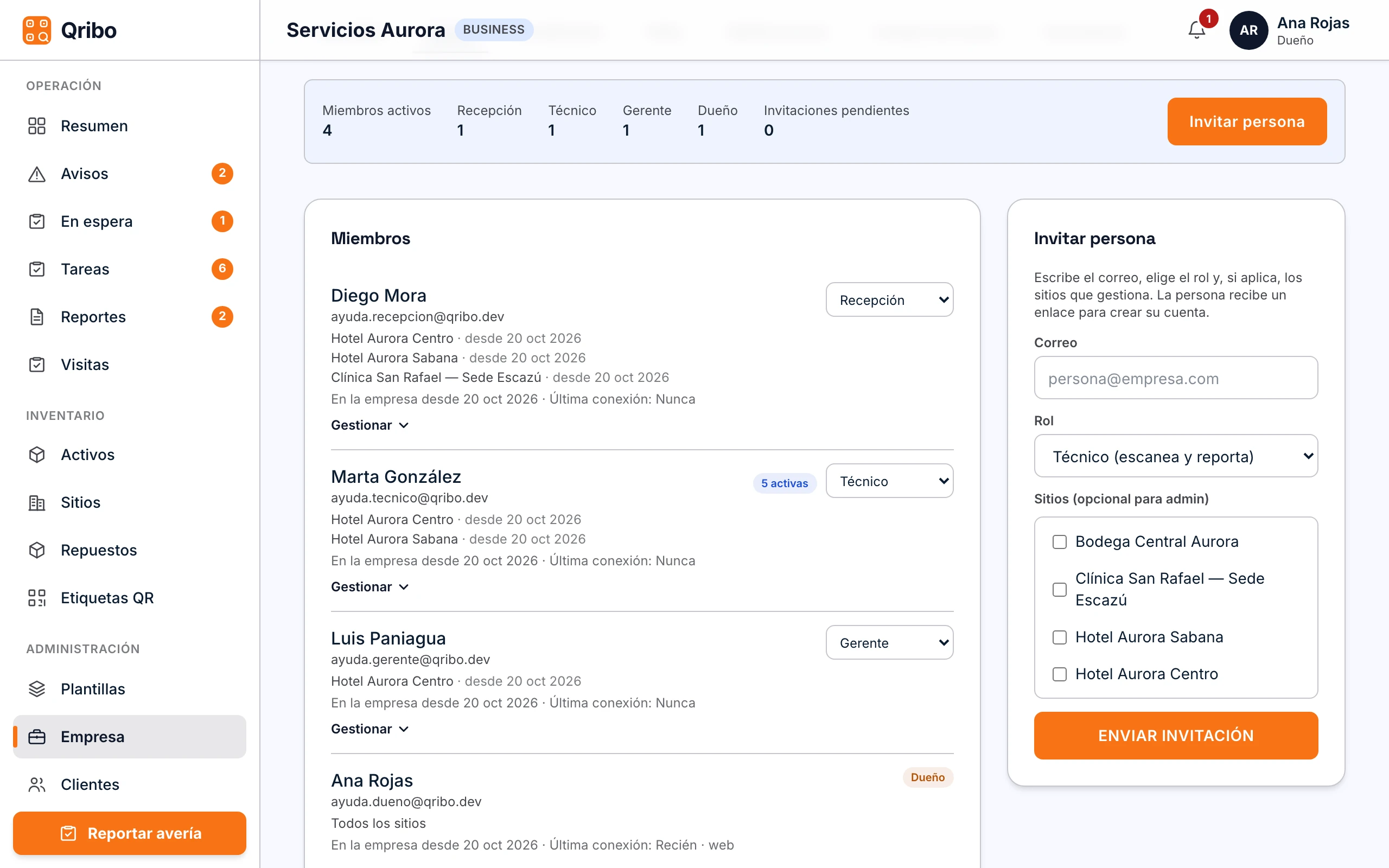The height and width of the screenshot is (868, 1389).
Task: Click the Enviar Invitación button
Action: [x=1175, y=736]
